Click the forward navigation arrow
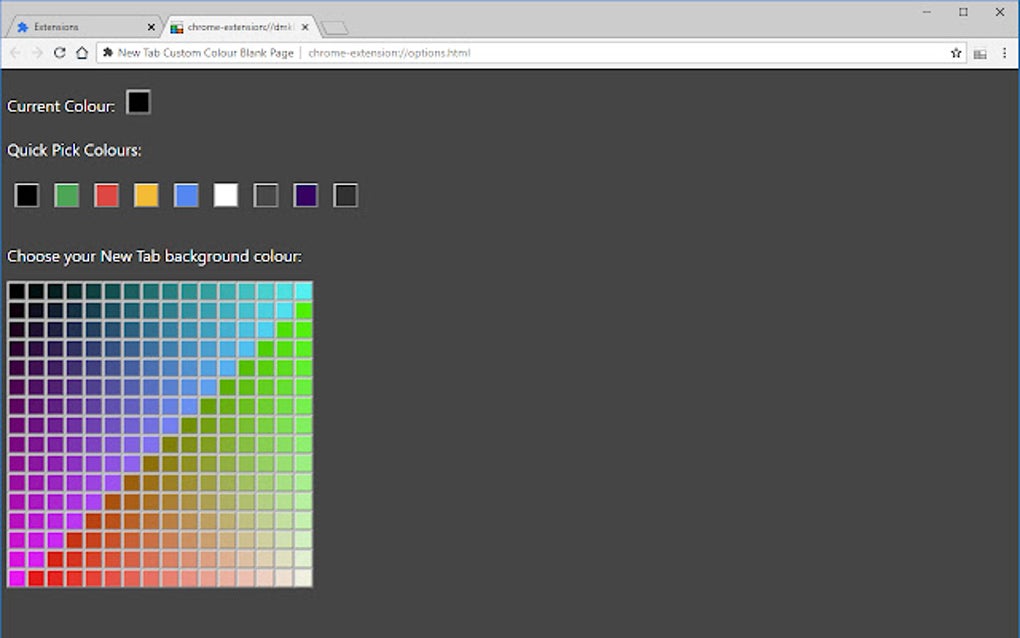The height and width of the screenshot is (638, 1020). point(36,52)
